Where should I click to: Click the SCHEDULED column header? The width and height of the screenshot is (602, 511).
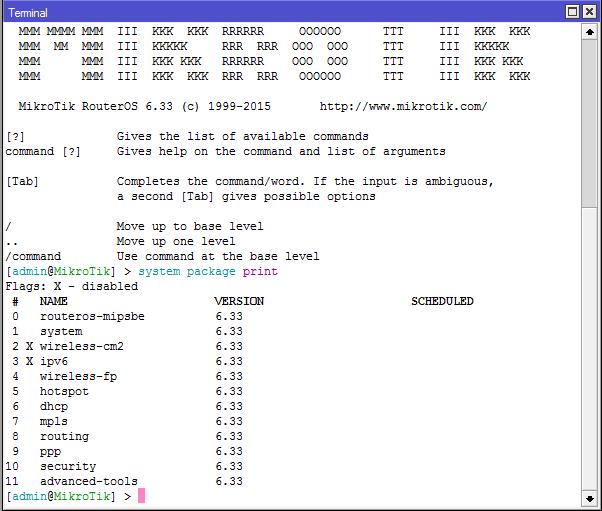[x=442, y=301]
